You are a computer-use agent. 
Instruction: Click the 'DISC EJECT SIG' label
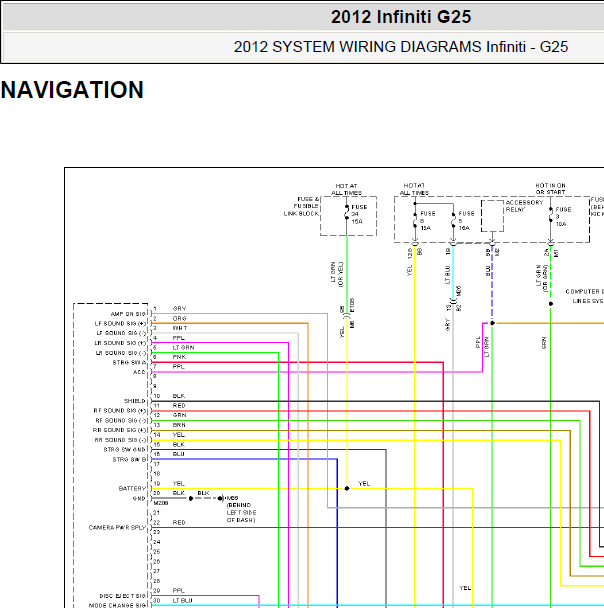(x=123, y=596)
